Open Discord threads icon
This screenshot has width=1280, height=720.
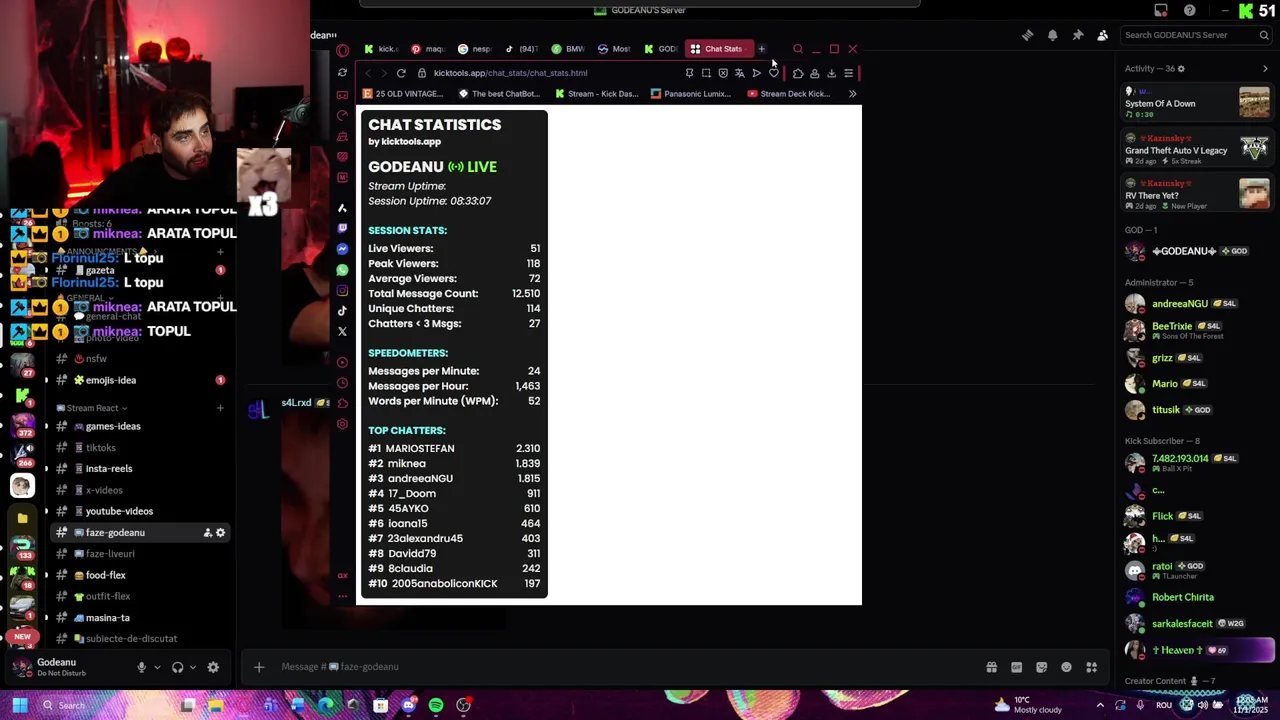(1027, 35)
